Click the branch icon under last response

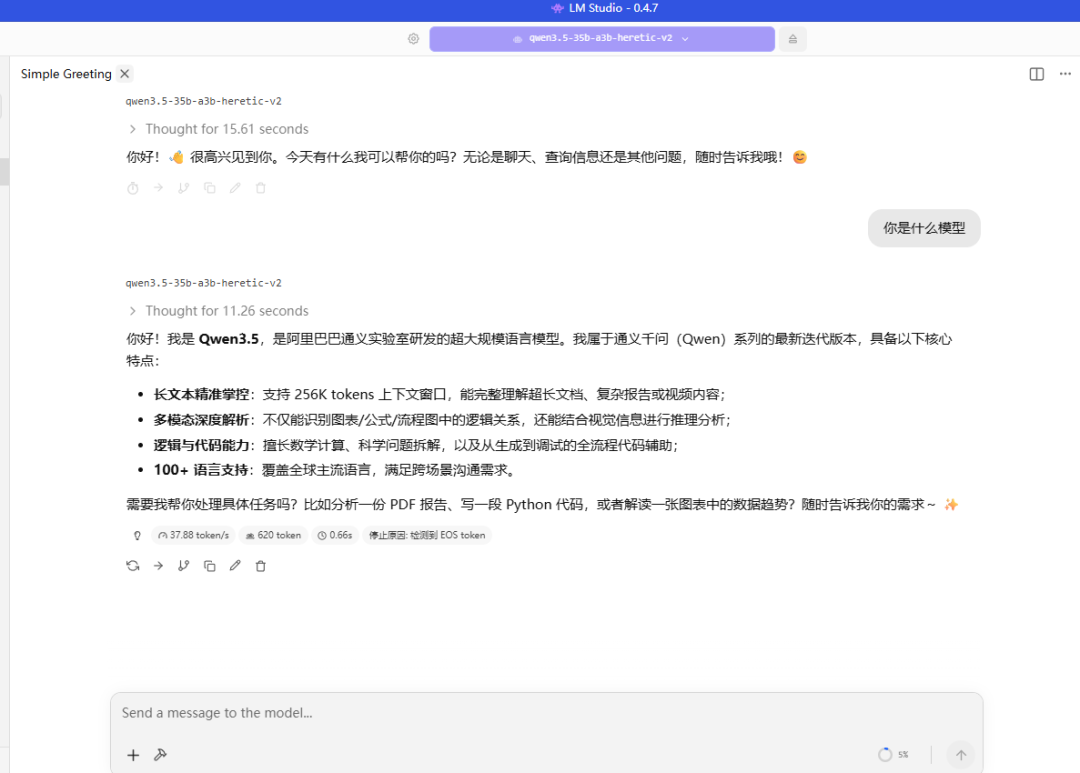pos(183,566)
